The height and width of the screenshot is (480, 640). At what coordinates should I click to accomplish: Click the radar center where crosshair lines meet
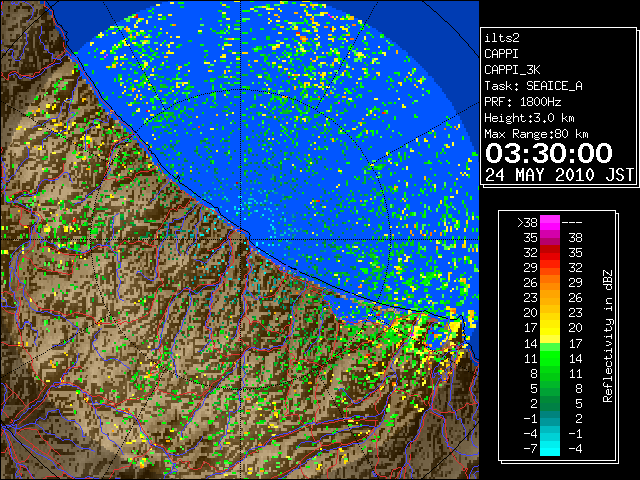coord(241,240)
